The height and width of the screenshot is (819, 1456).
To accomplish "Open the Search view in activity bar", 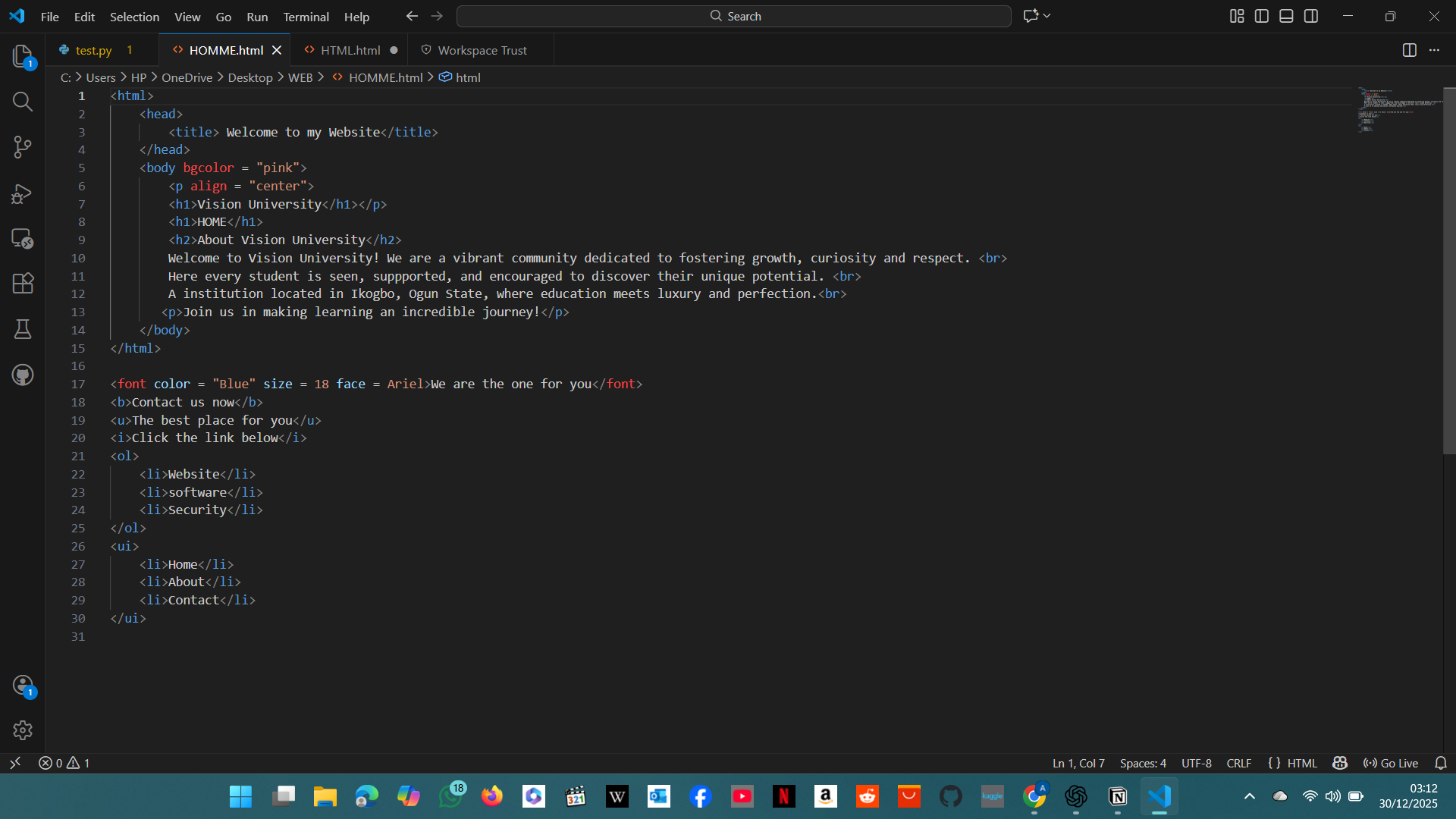I will [23, 102].
